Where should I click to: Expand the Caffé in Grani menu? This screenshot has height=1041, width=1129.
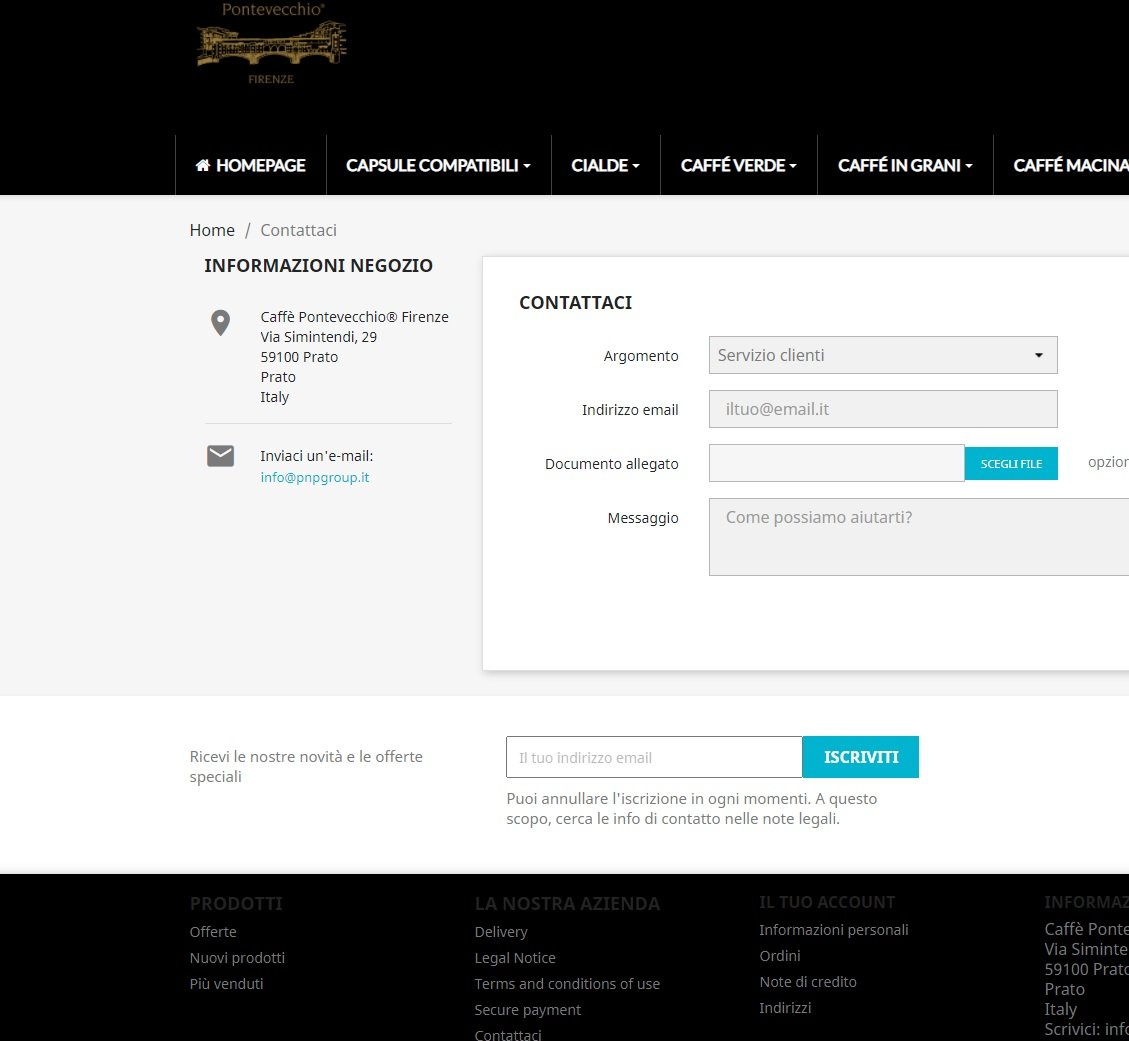click(x=905, y=166)
